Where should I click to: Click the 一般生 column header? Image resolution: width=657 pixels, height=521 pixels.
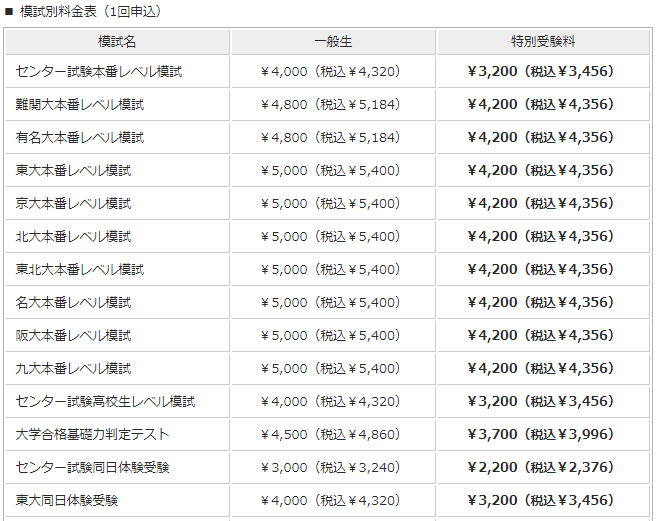[x=334, y=42]
